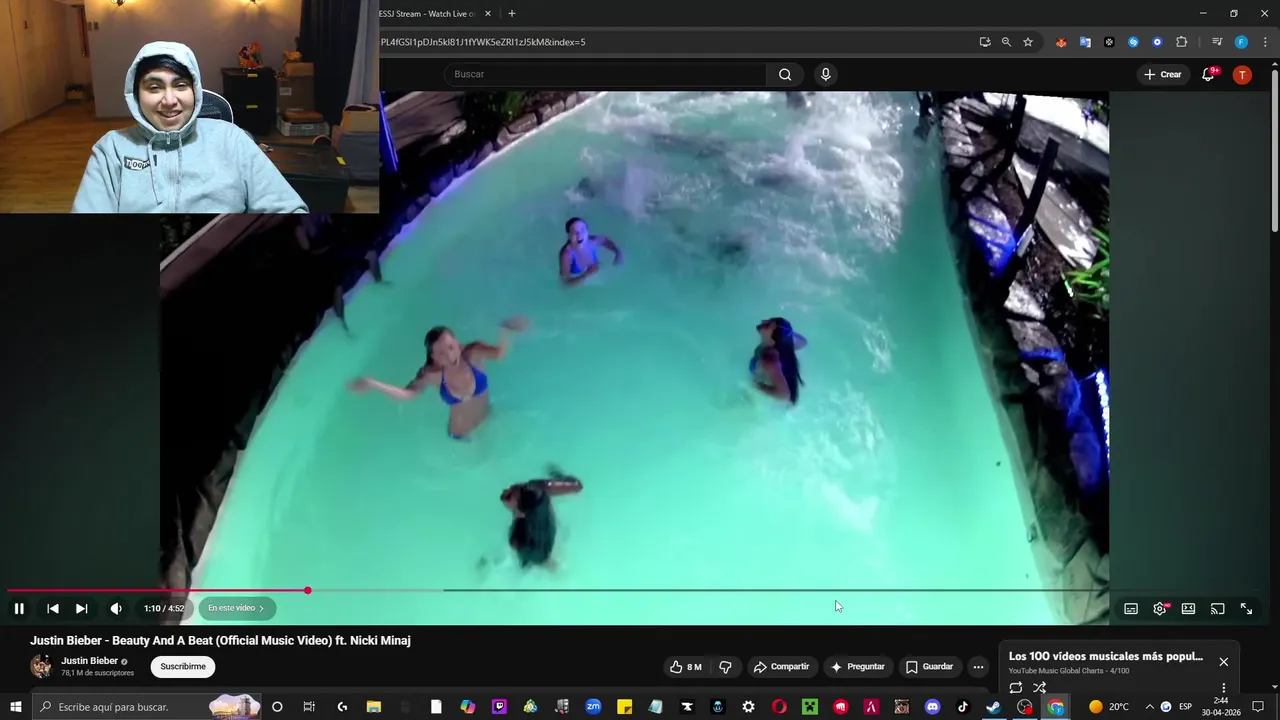
Task: Open more actions three-dot menu beside Guardar
Action: coord(978,667)
